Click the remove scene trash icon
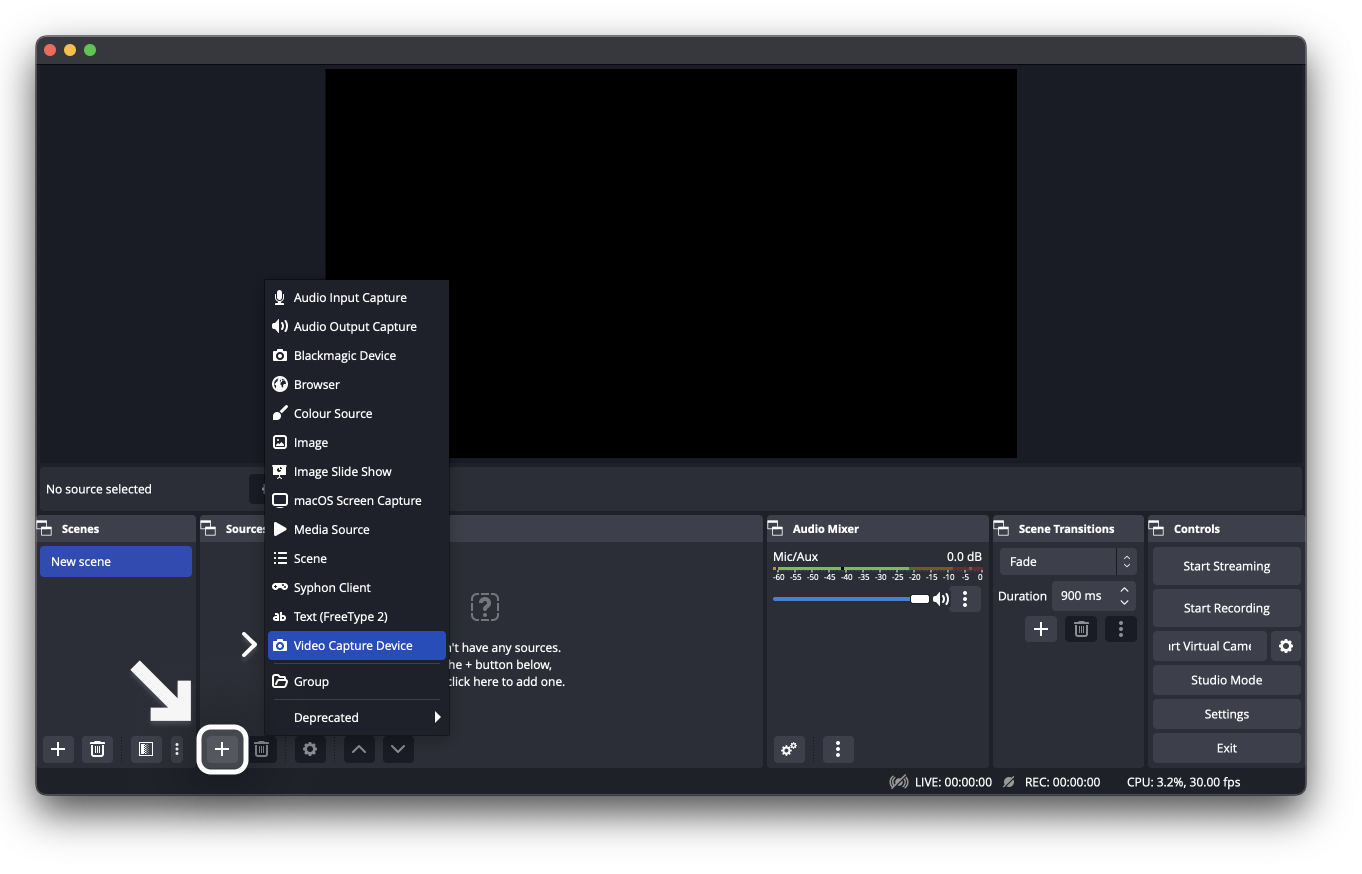 tap(97, 749)
